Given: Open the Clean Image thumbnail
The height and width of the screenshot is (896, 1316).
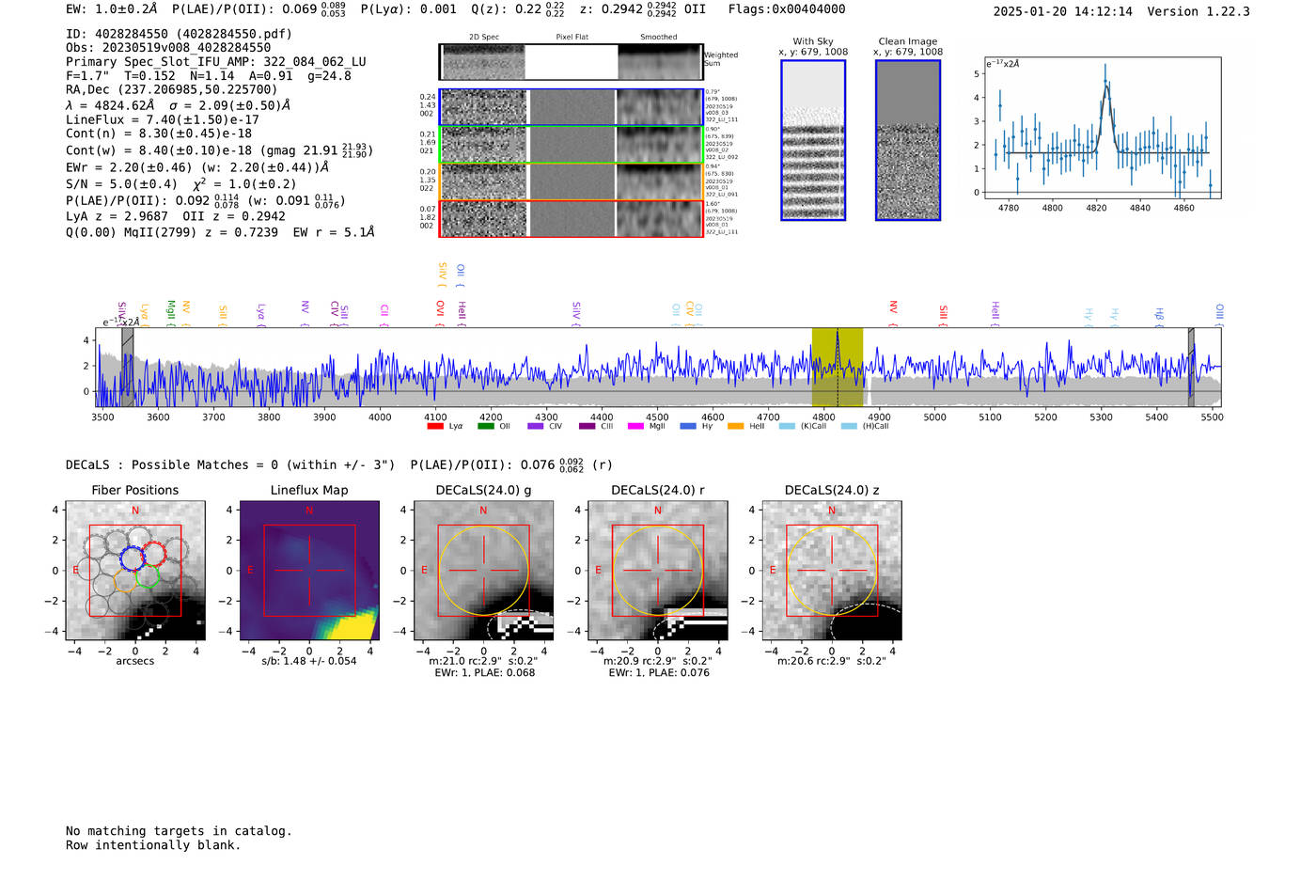Looking at the screenshot, I should (908, 140).
